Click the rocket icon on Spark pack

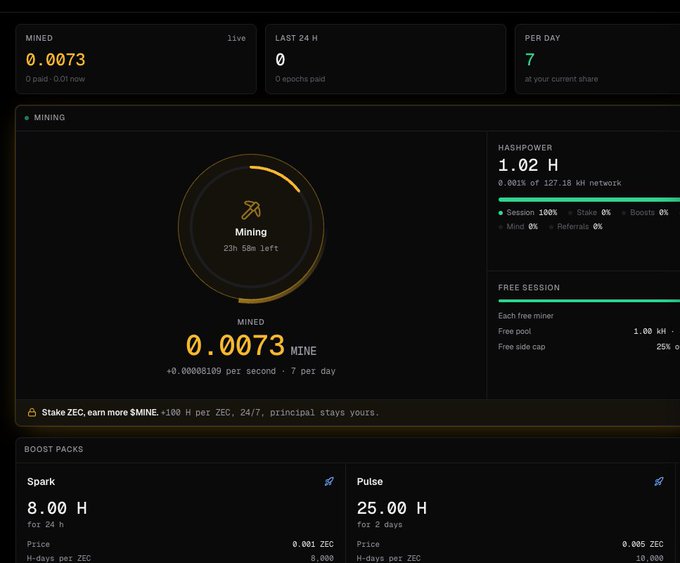pos(329,481)
